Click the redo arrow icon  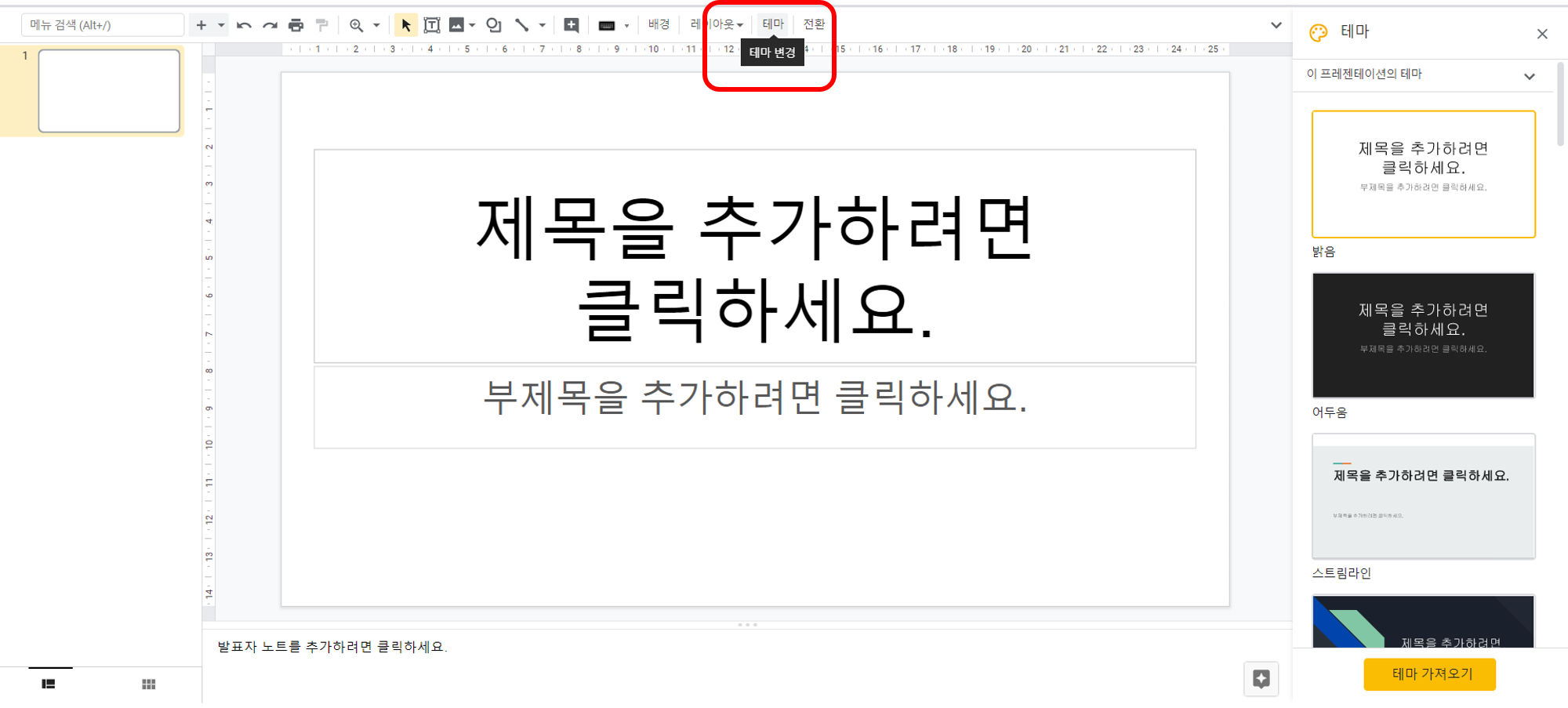pos(270,25)
